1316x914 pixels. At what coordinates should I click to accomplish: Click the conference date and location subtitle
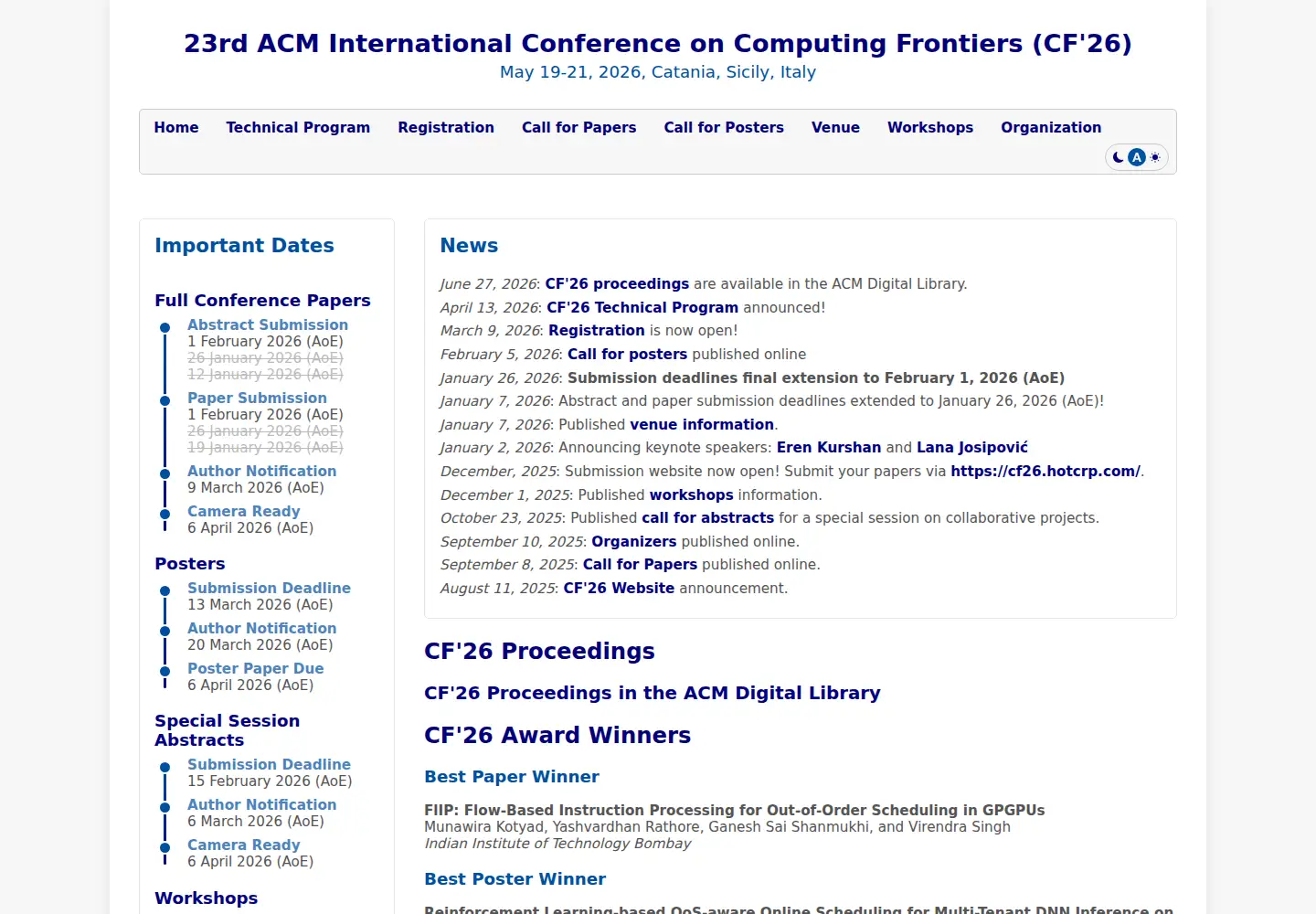click(658, 72)
